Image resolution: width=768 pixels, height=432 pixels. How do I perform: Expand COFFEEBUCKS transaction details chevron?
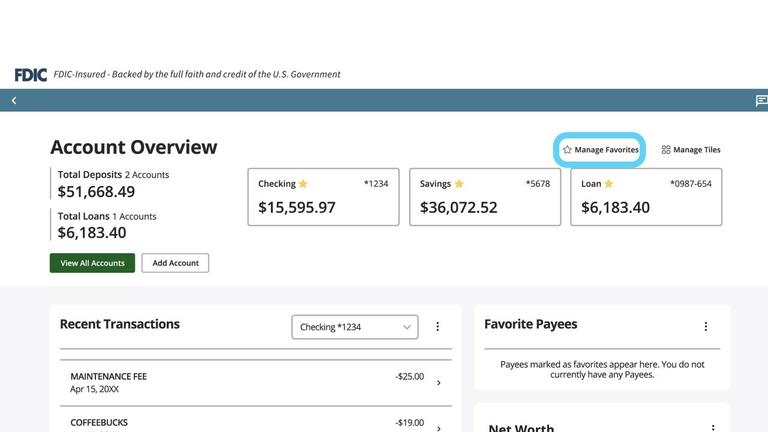point(439,429)
